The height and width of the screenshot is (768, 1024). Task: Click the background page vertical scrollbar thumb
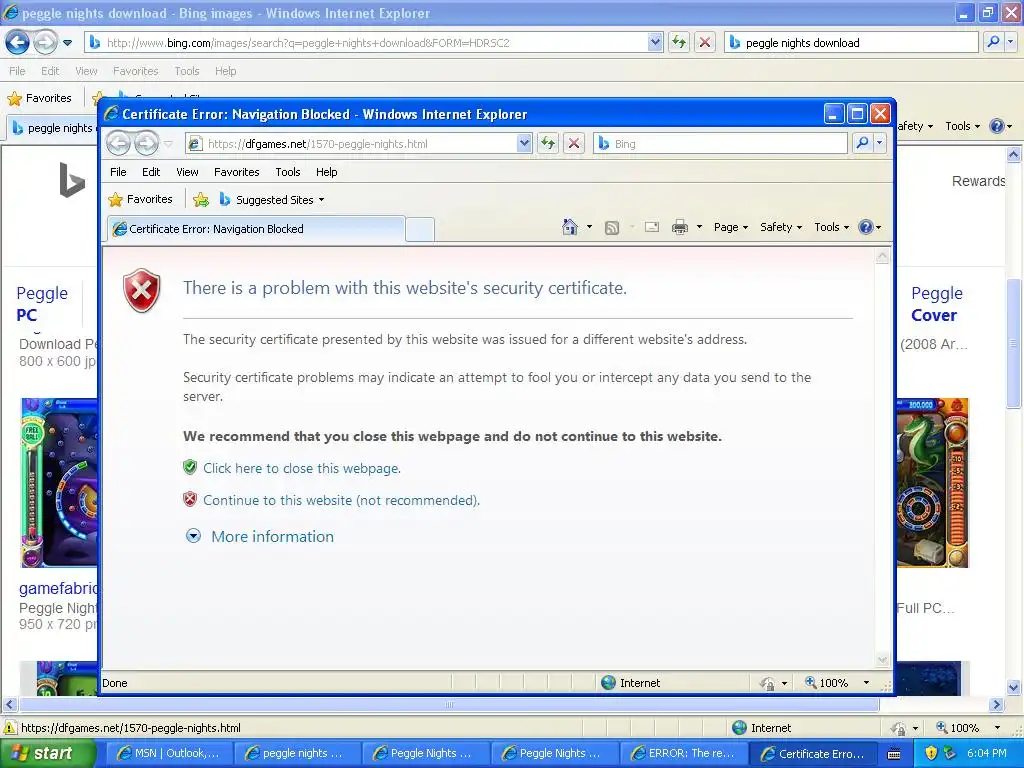1013,344
